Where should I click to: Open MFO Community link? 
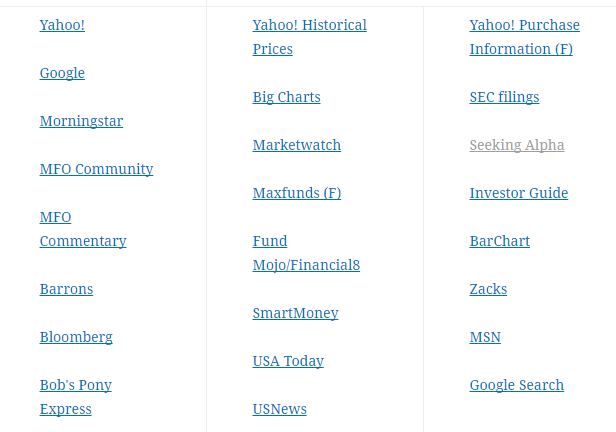point(96,169)
